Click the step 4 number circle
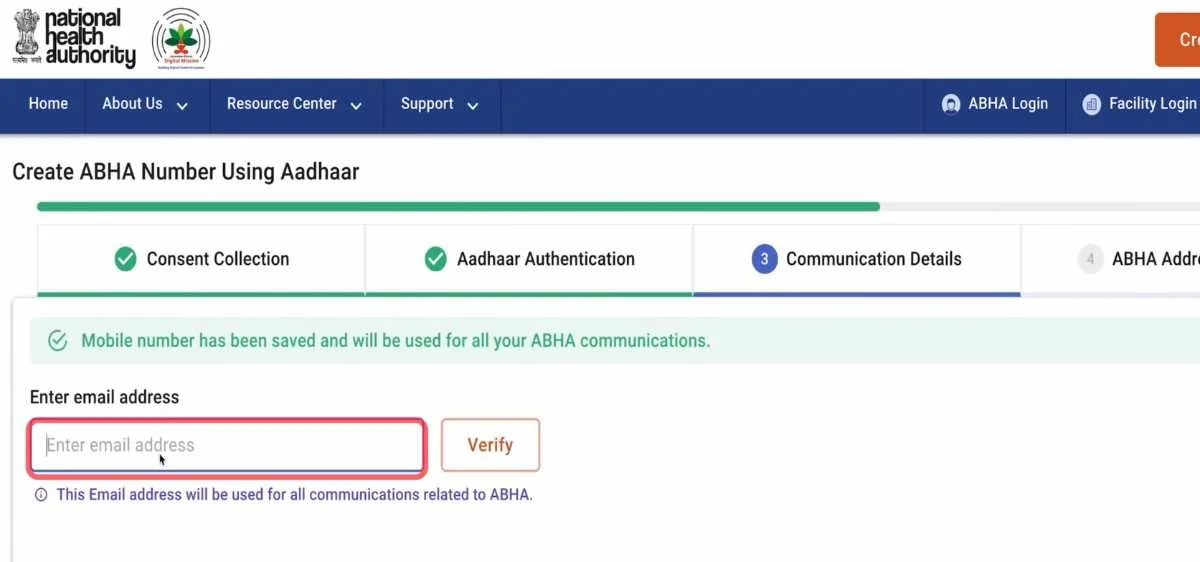 (1090, 259)
